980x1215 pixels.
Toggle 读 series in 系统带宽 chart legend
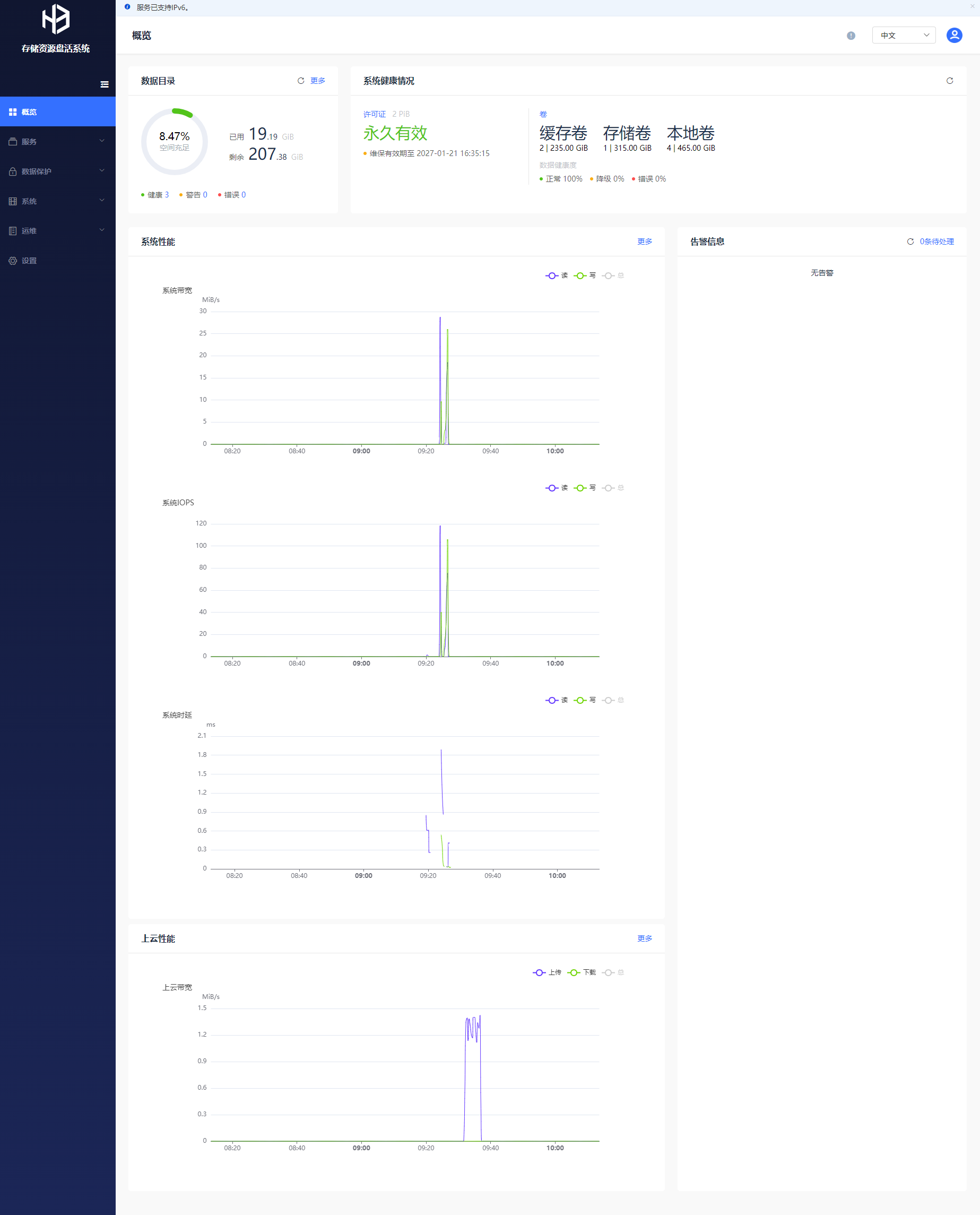(x=556, y=275)
